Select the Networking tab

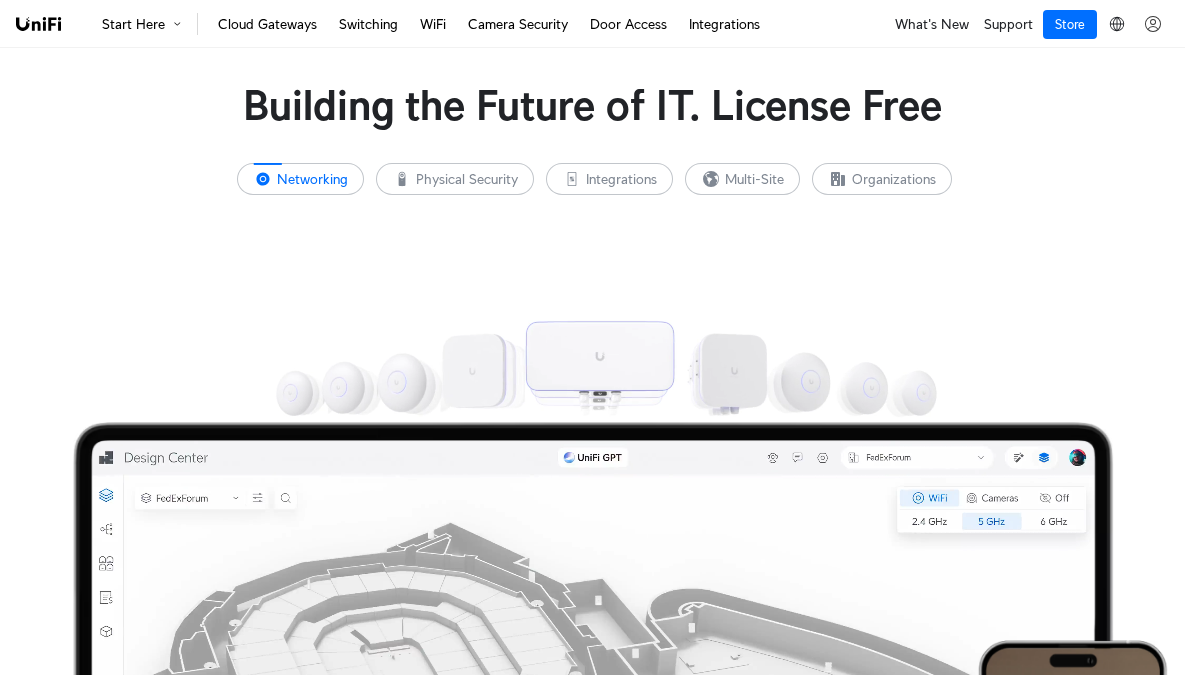click(300, 179)
